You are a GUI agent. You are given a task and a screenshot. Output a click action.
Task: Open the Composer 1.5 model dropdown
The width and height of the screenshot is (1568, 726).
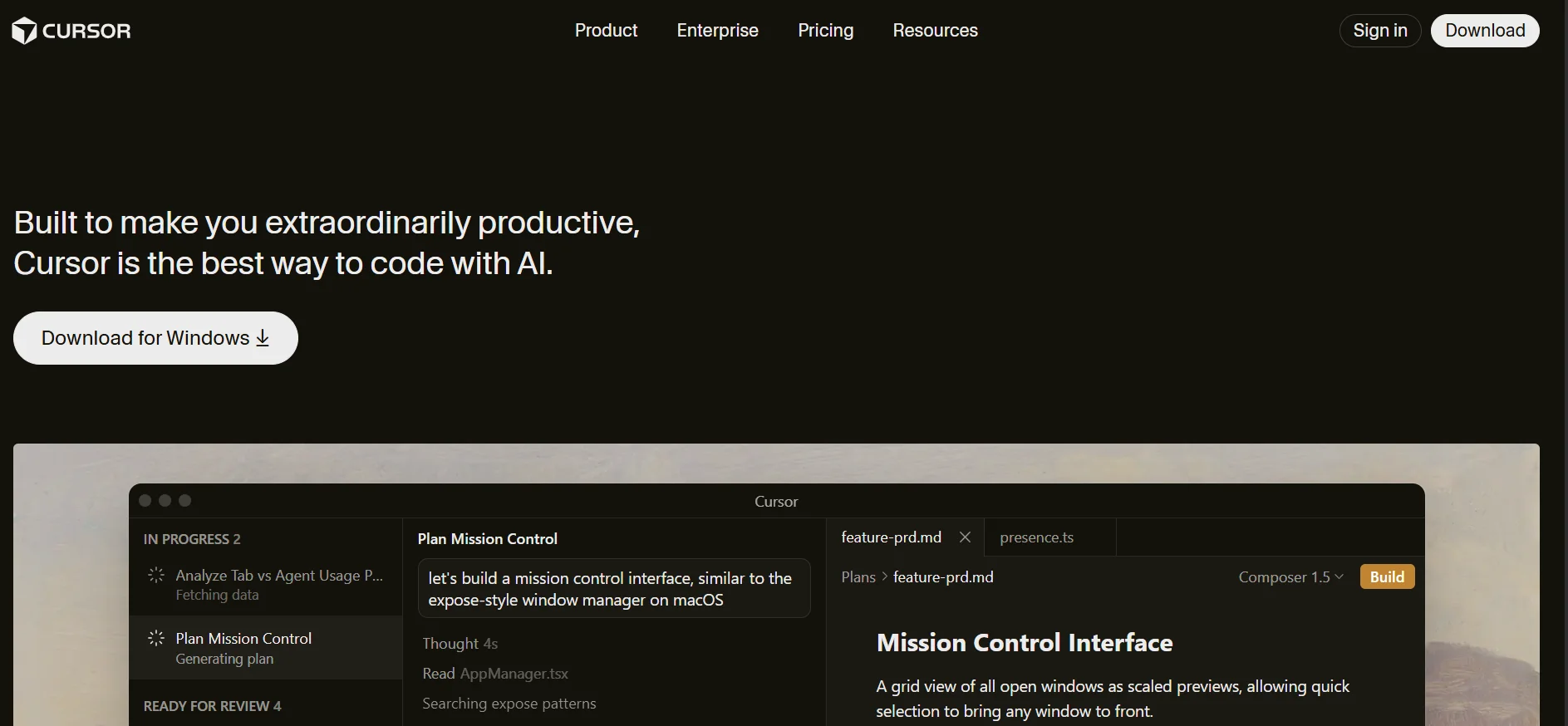point(1290,577)
